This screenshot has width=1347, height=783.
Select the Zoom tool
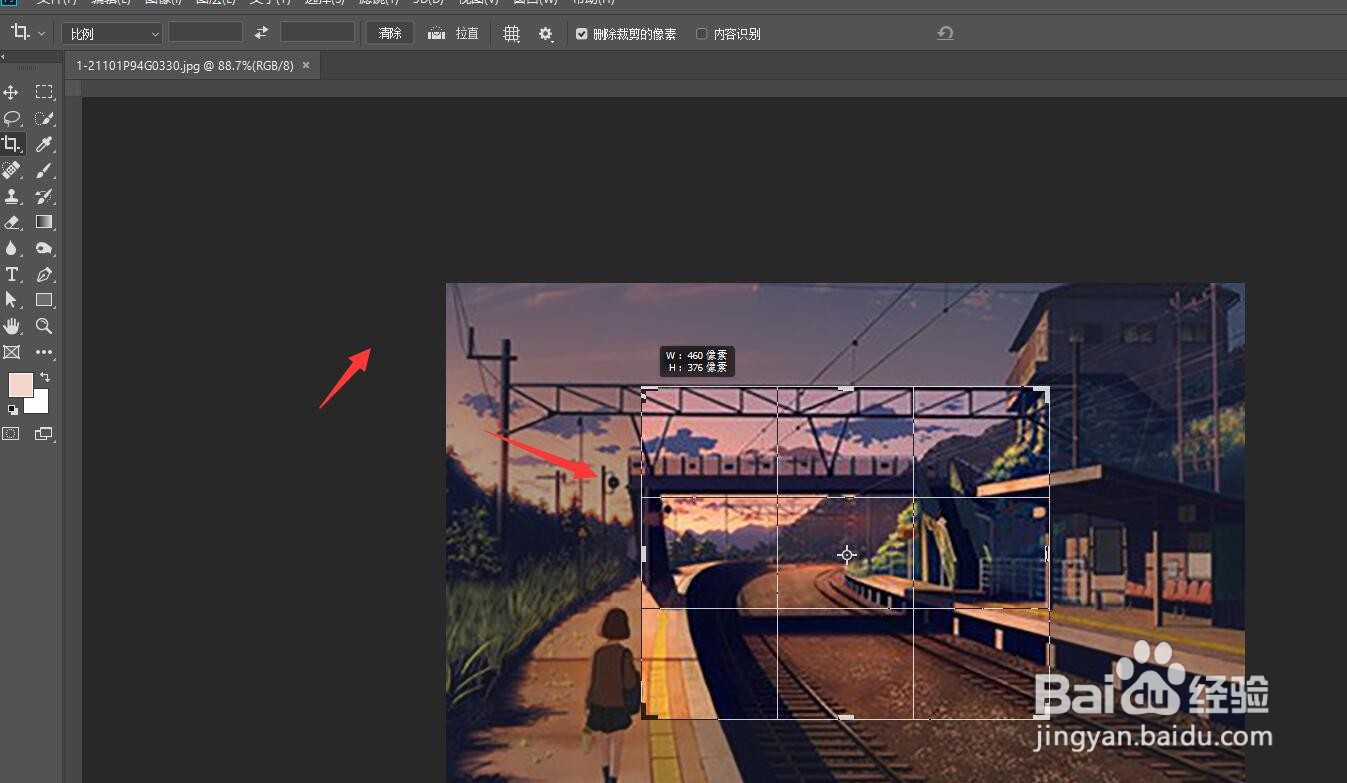click(x=44, y=326)
